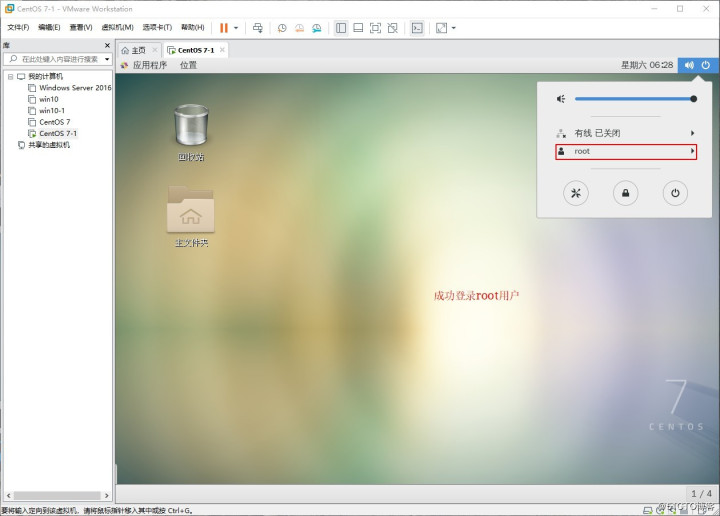Open the 虚拟机(M) menu
The width and height of the screenshot is (720, 516).
(118, 28)
